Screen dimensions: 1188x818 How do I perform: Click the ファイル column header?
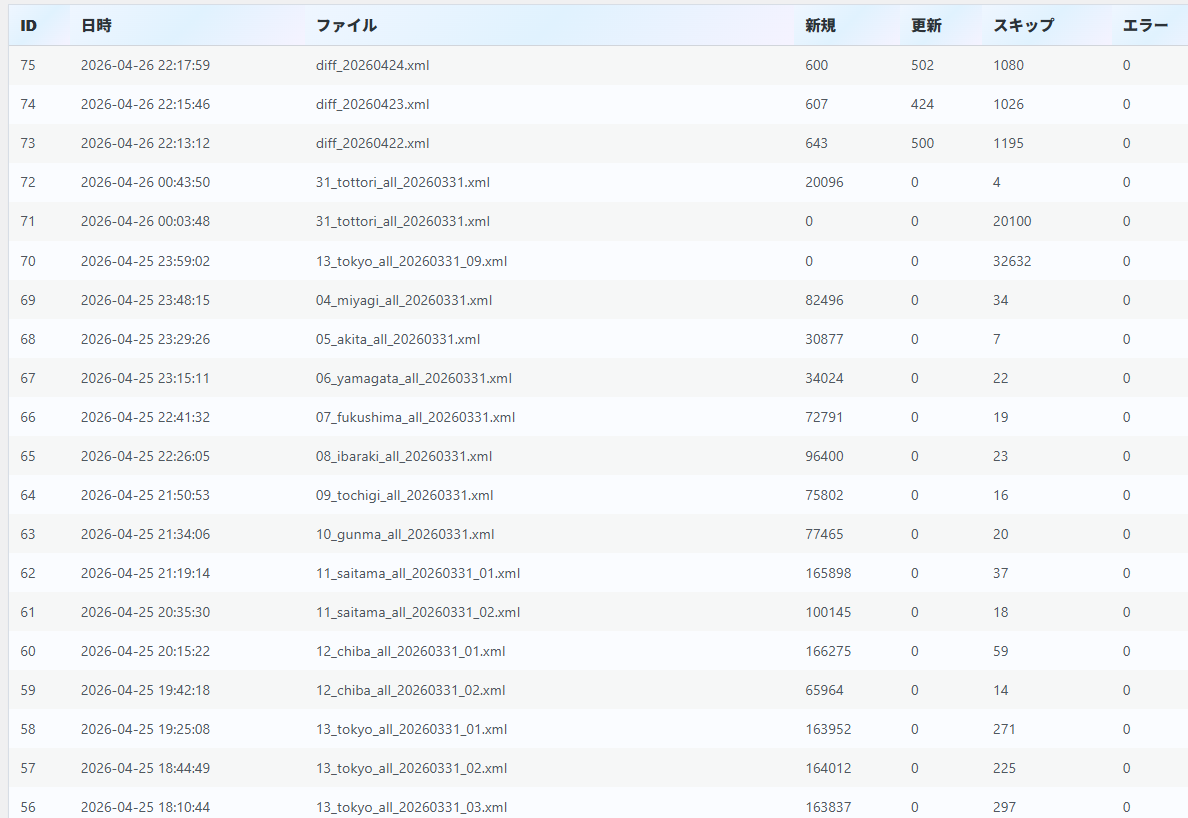(346, 26)
